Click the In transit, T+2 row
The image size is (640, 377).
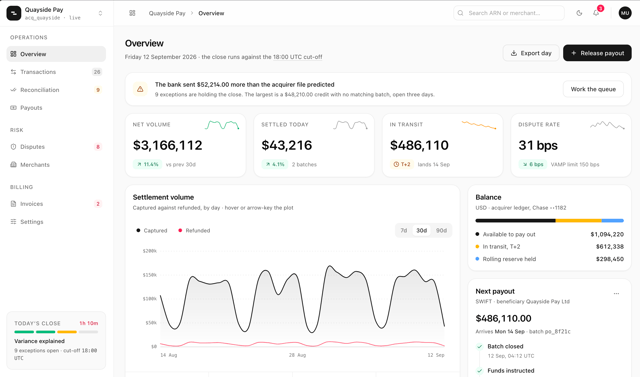pyautogui.click(x=549, y=246)
